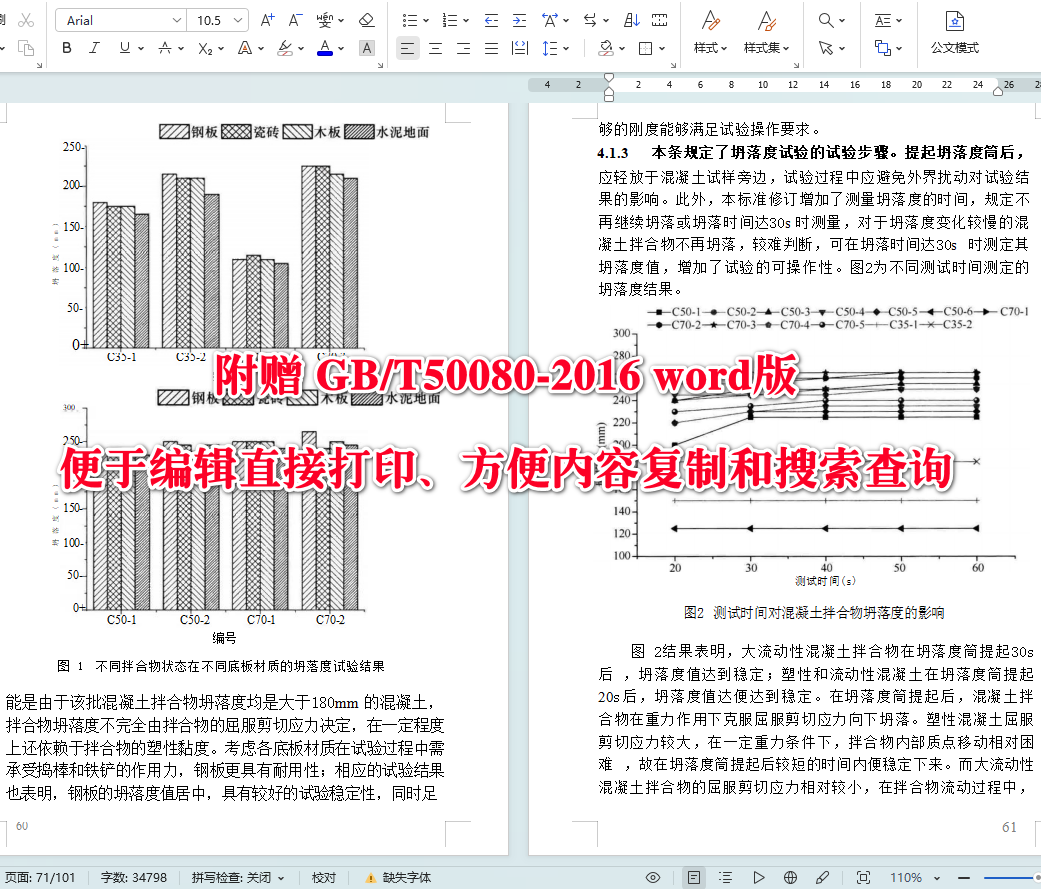Open the font name dropdown showing Arial
The width and height of the screenshot is (1041, 889).
coord(120,19)
